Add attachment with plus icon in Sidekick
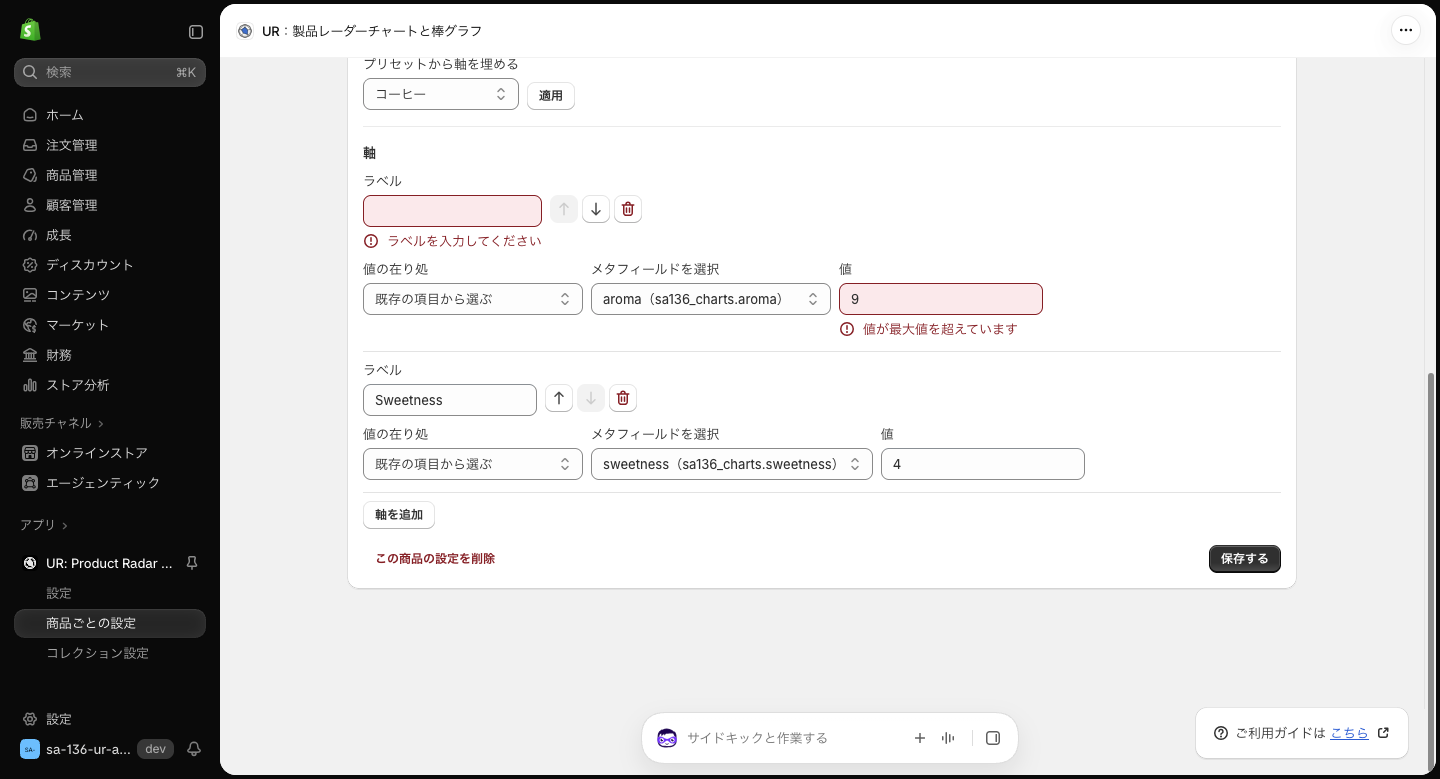Image resolution: width=1440 pixels, height=779 pixels. tap(920, 738)
